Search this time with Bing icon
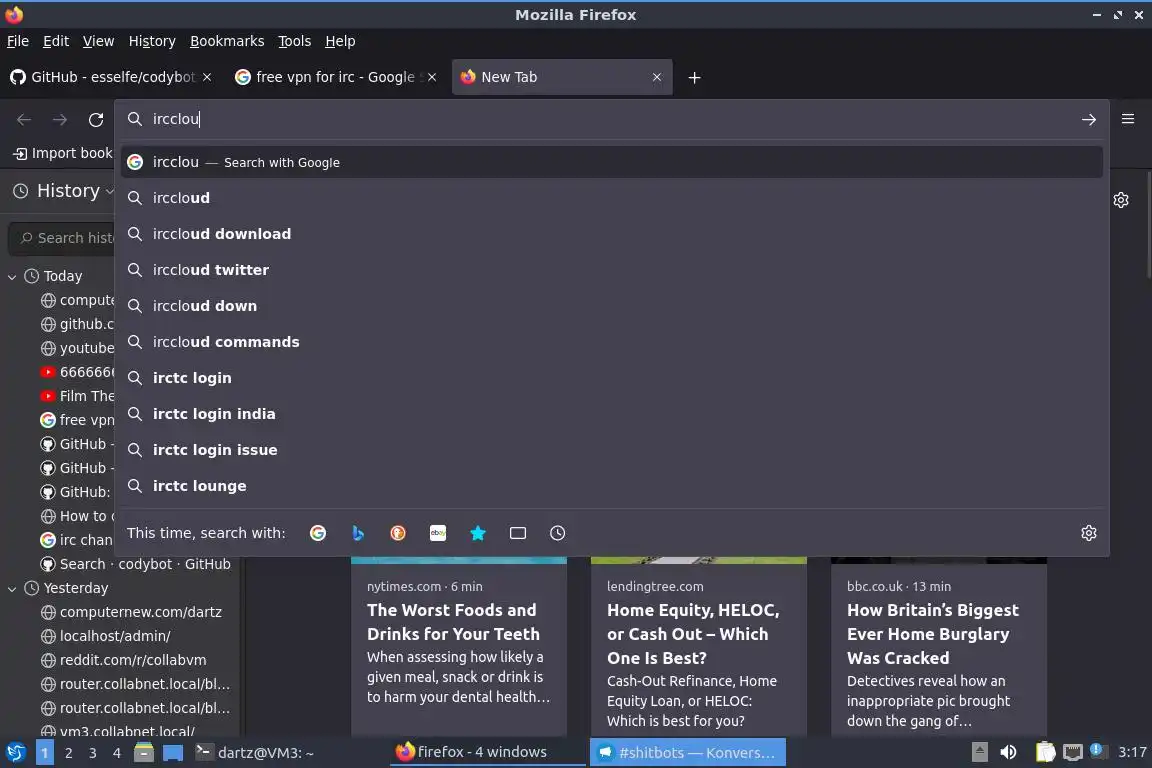This screenshot has height=768, width=1152. tap(358, 533)
